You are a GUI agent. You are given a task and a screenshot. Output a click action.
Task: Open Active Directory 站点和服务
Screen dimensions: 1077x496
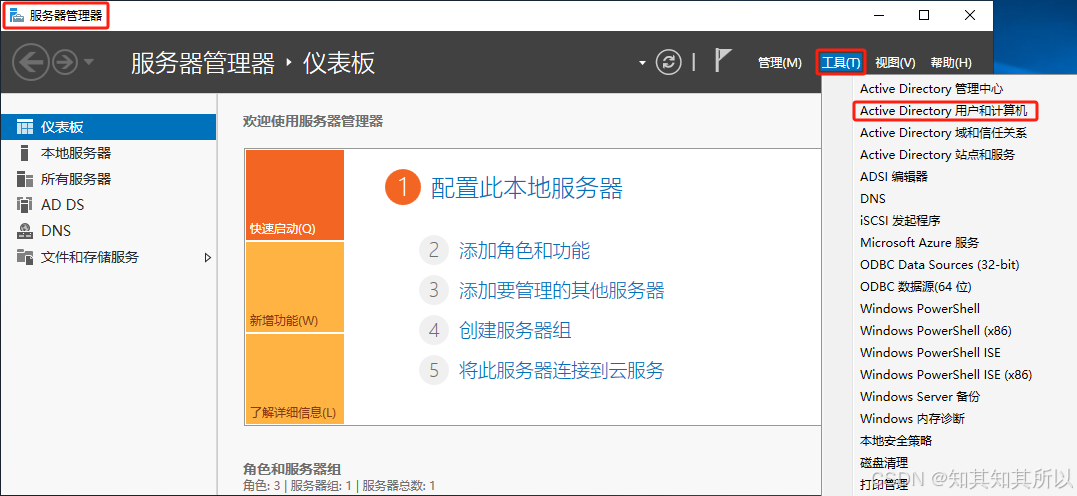pyautogui.click(x=938, y=155)
